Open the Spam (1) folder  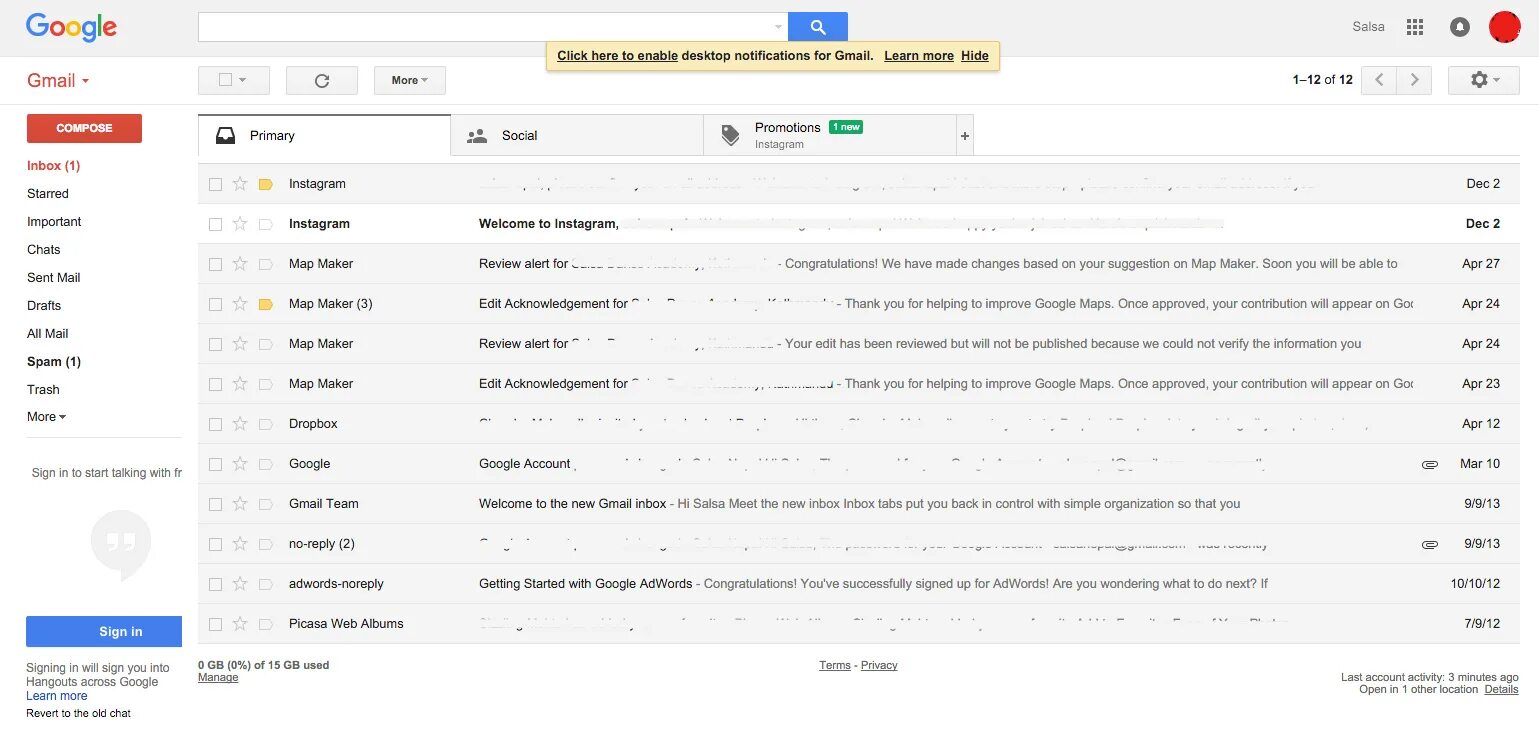pyautogui.click(x=54, y=362)
